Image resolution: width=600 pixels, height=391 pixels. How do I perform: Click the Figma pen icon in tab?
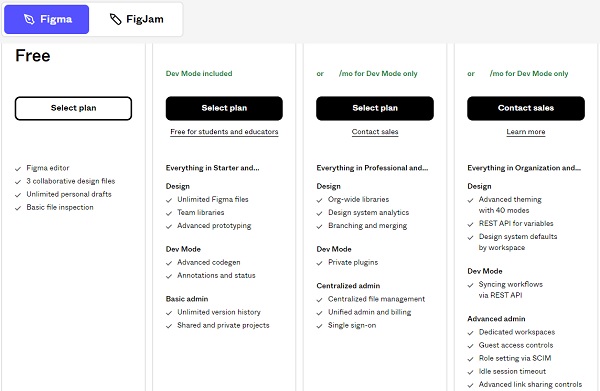29,19
